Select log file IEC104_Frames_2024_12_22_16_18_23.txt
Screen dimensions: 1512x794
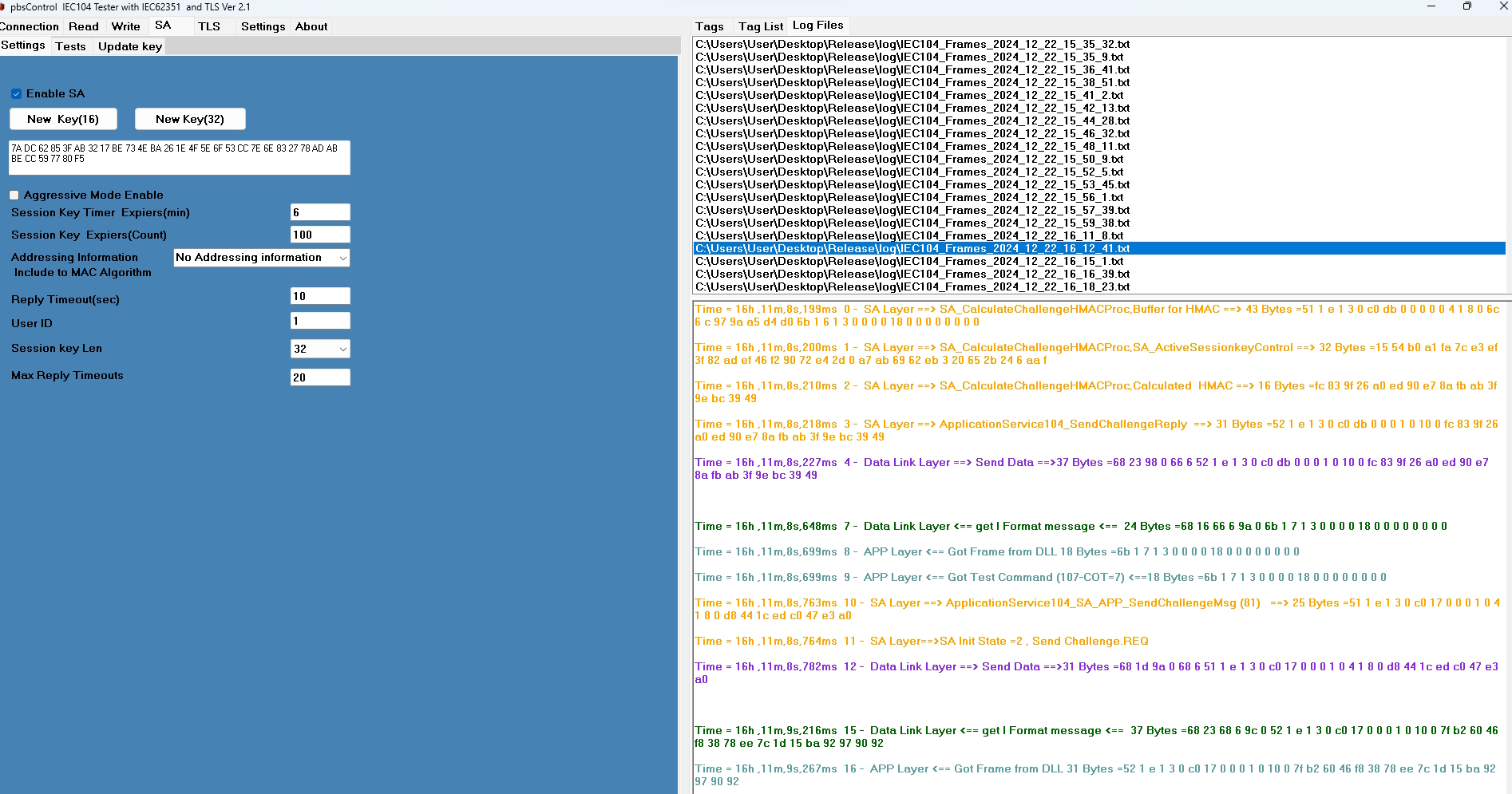[912, 286]
